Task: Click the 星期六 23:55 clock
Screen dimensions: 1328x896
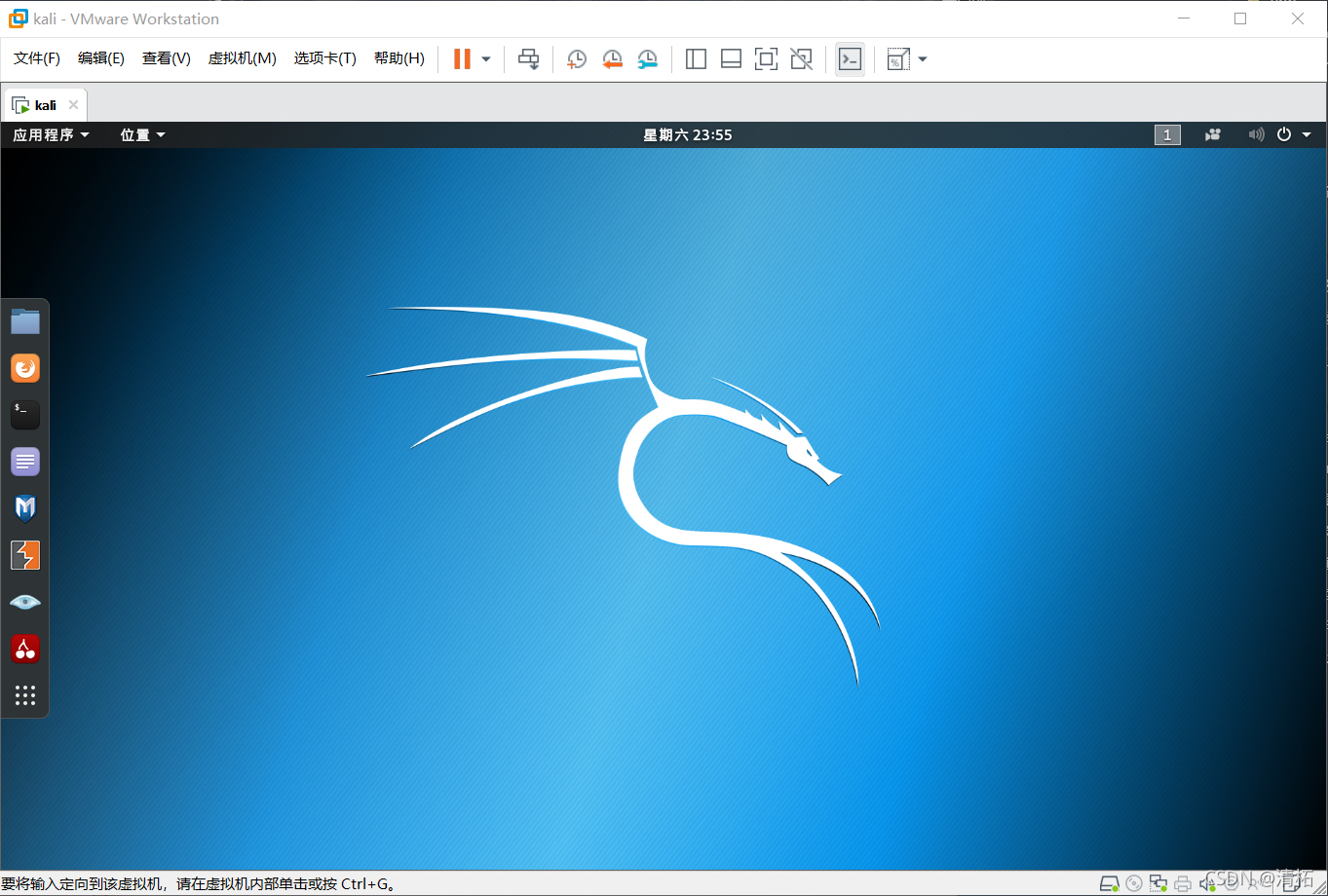Action: [688, 135]
